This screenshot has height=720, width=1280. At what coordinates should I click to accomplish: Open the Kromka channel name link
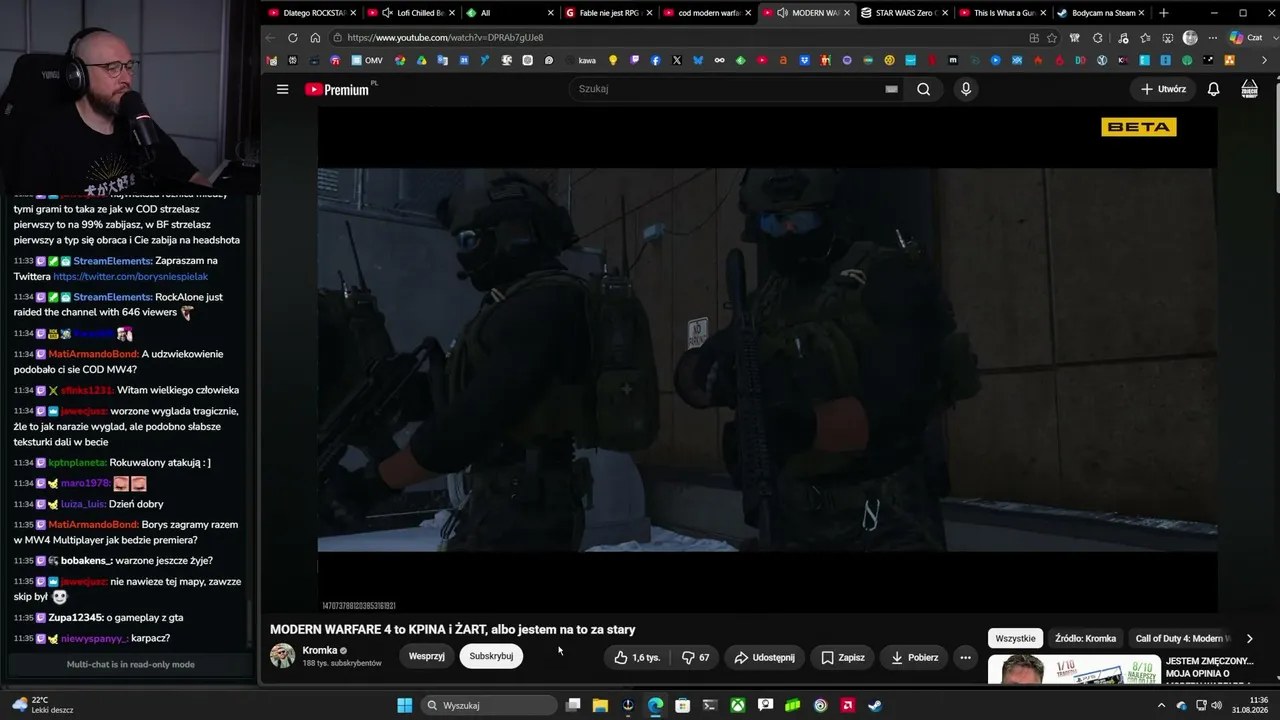320,650
